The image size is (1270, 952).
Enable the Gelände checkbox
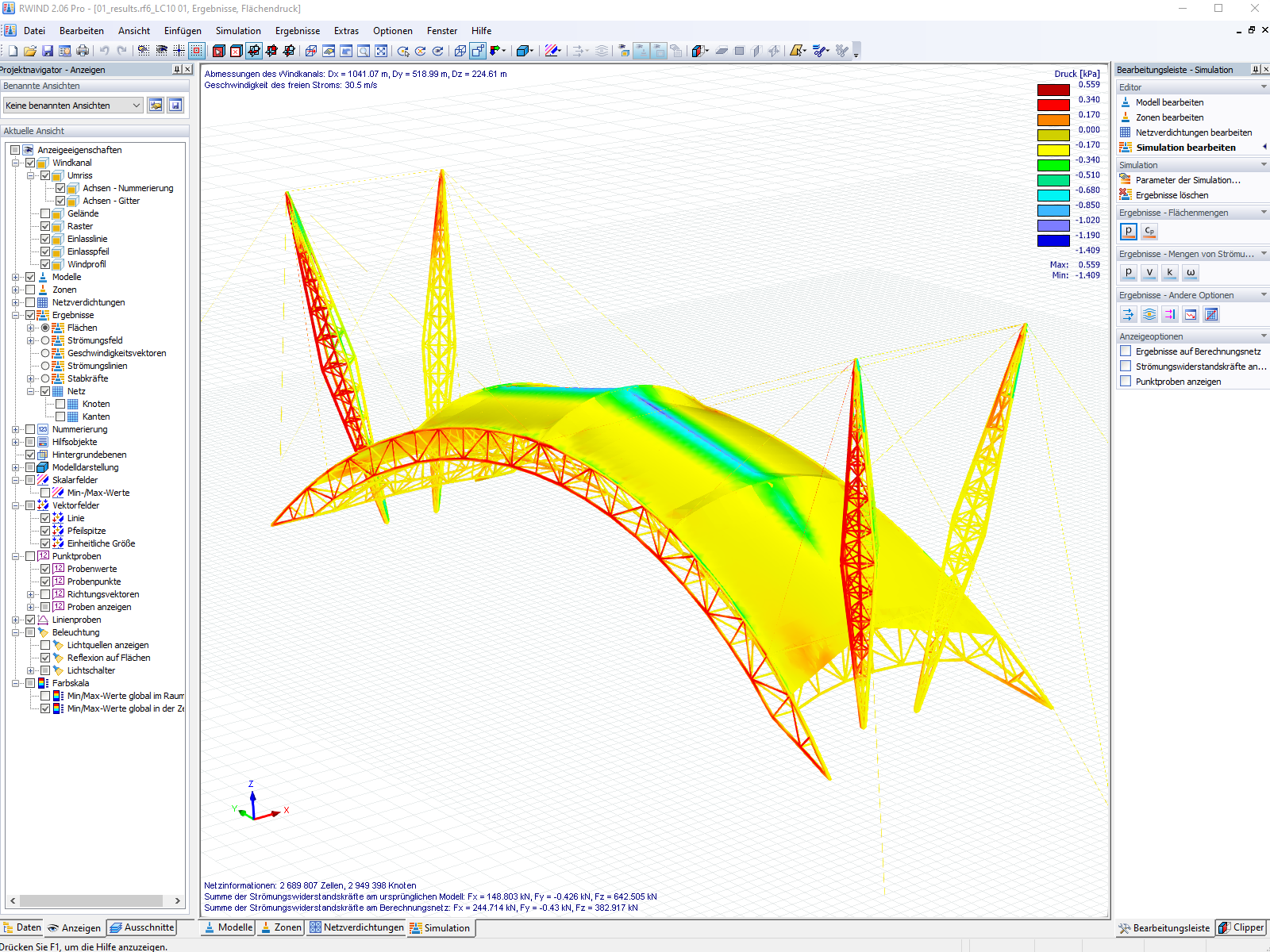(x=46, y=213)
